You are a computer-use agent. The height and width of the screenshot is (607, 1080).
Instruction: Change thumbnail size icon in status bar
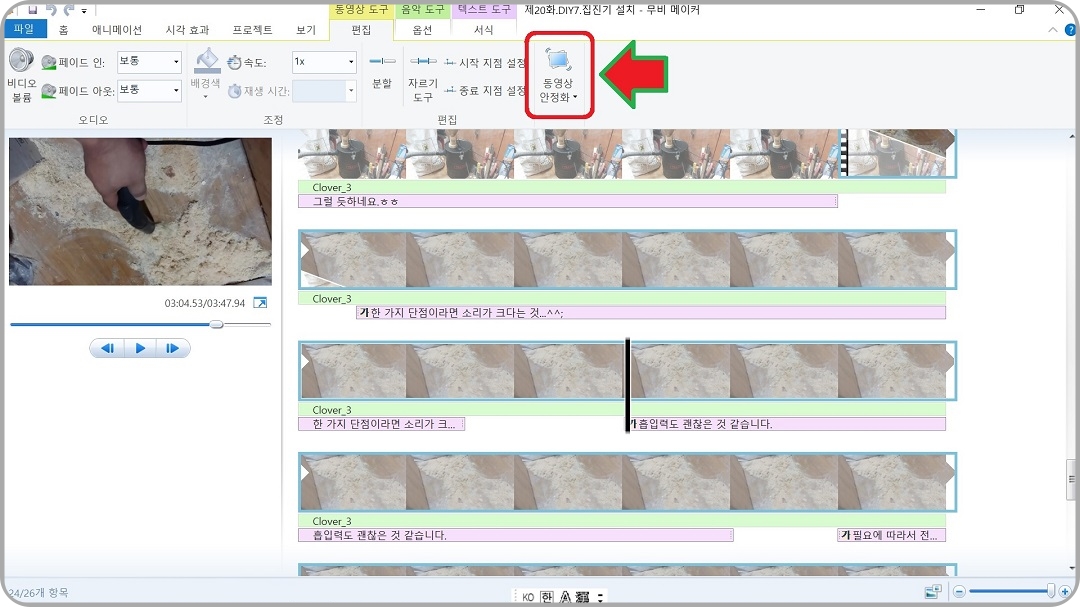point(933,591)
